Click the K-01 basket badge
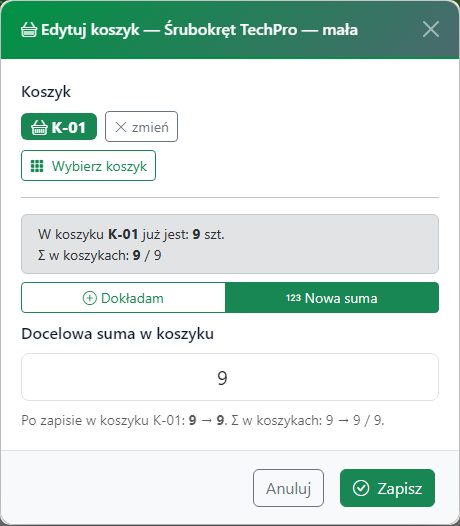 pyautogui.click(x=59, y=127)
